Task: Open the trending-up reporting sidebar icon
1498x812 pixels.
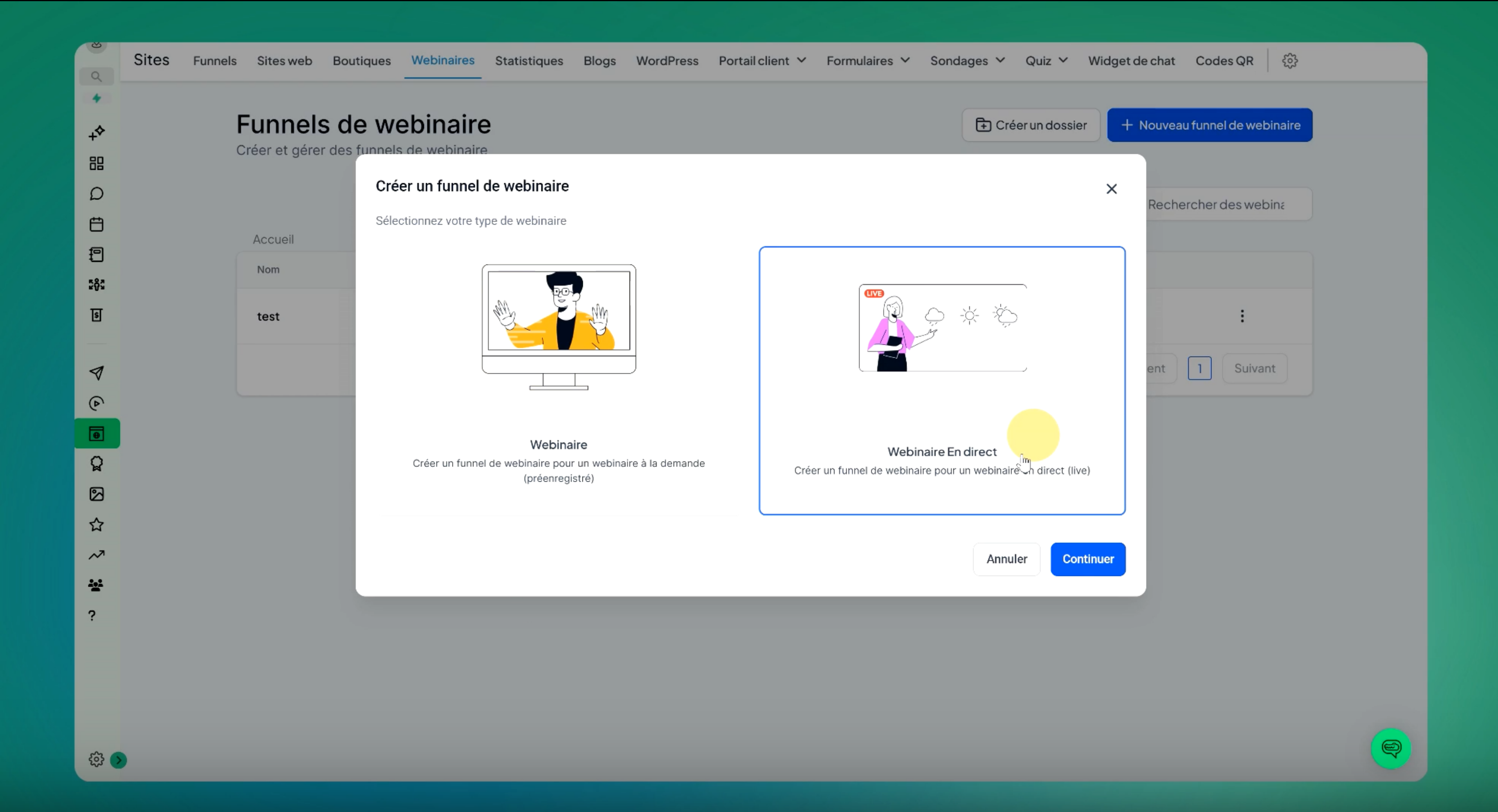Action: [x=97, y=555]
